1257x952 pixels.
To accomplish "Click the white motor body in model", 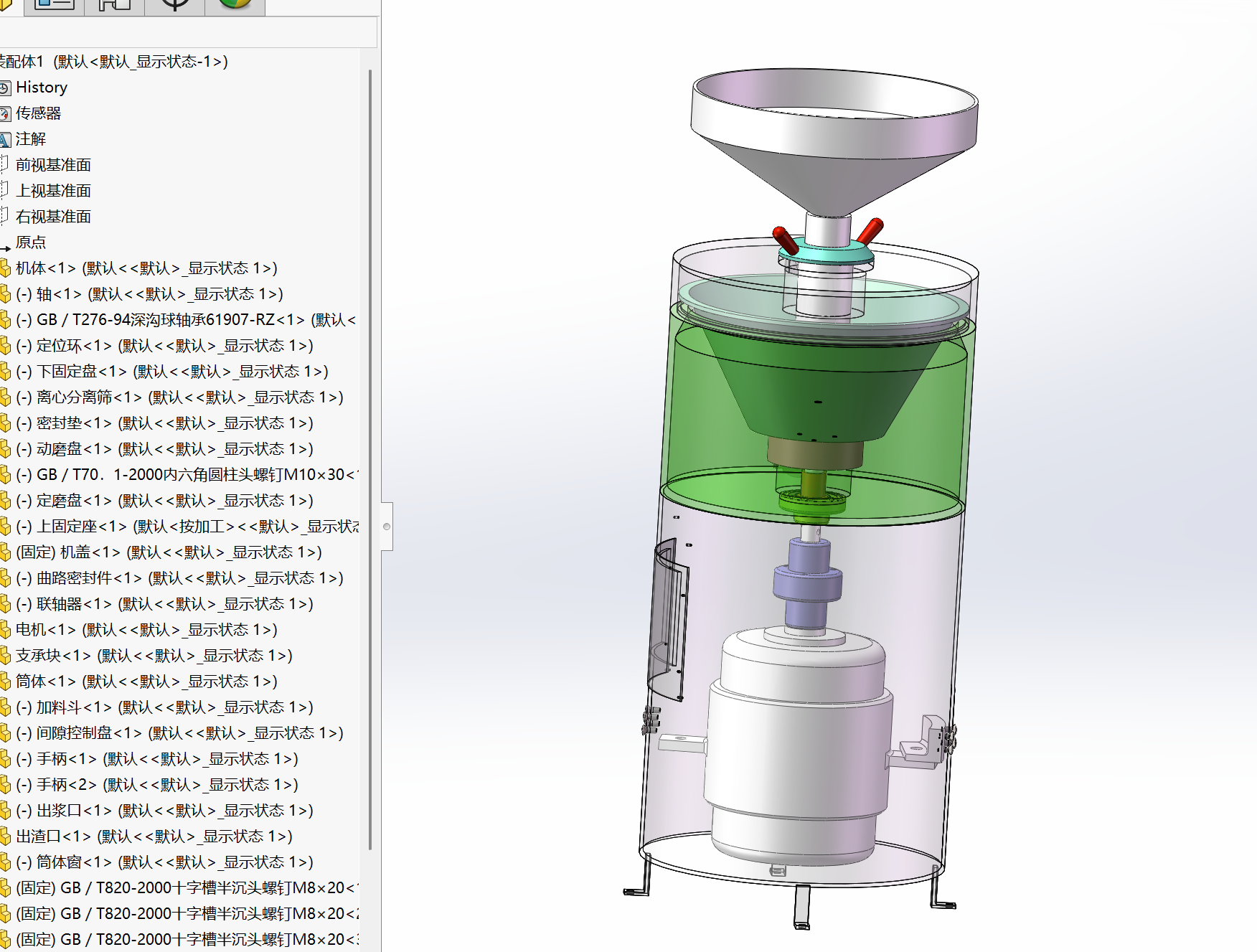I will click(800, 746).
